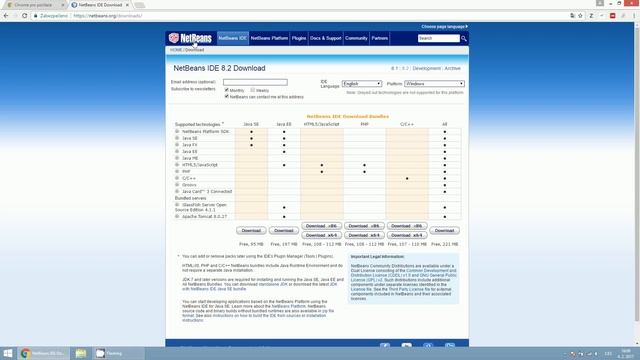Toggle NetBeans can contact me checkbox
Viewport: 640px width, 360px height.
pos(227,96)
